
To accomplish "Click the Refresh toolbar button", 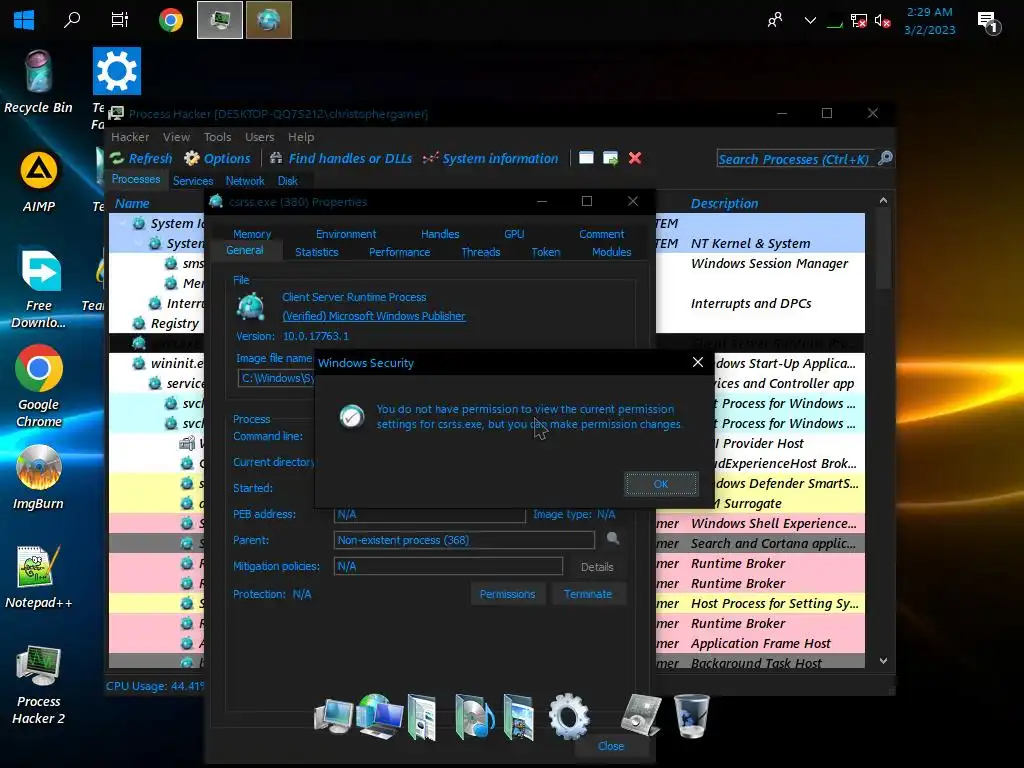I will [x=141, y=159].
